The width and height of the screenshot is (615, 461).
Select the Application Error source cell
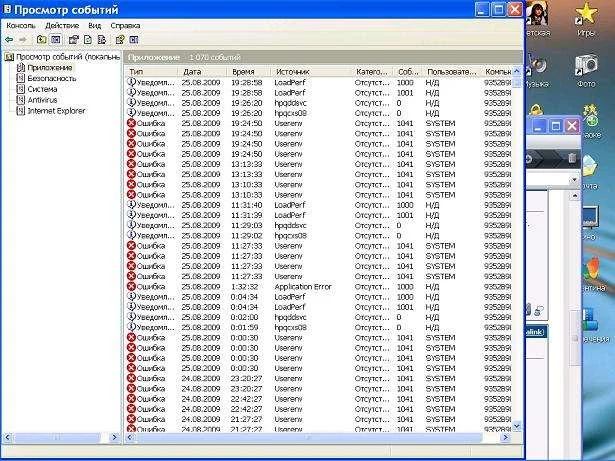tap(303, 287)
